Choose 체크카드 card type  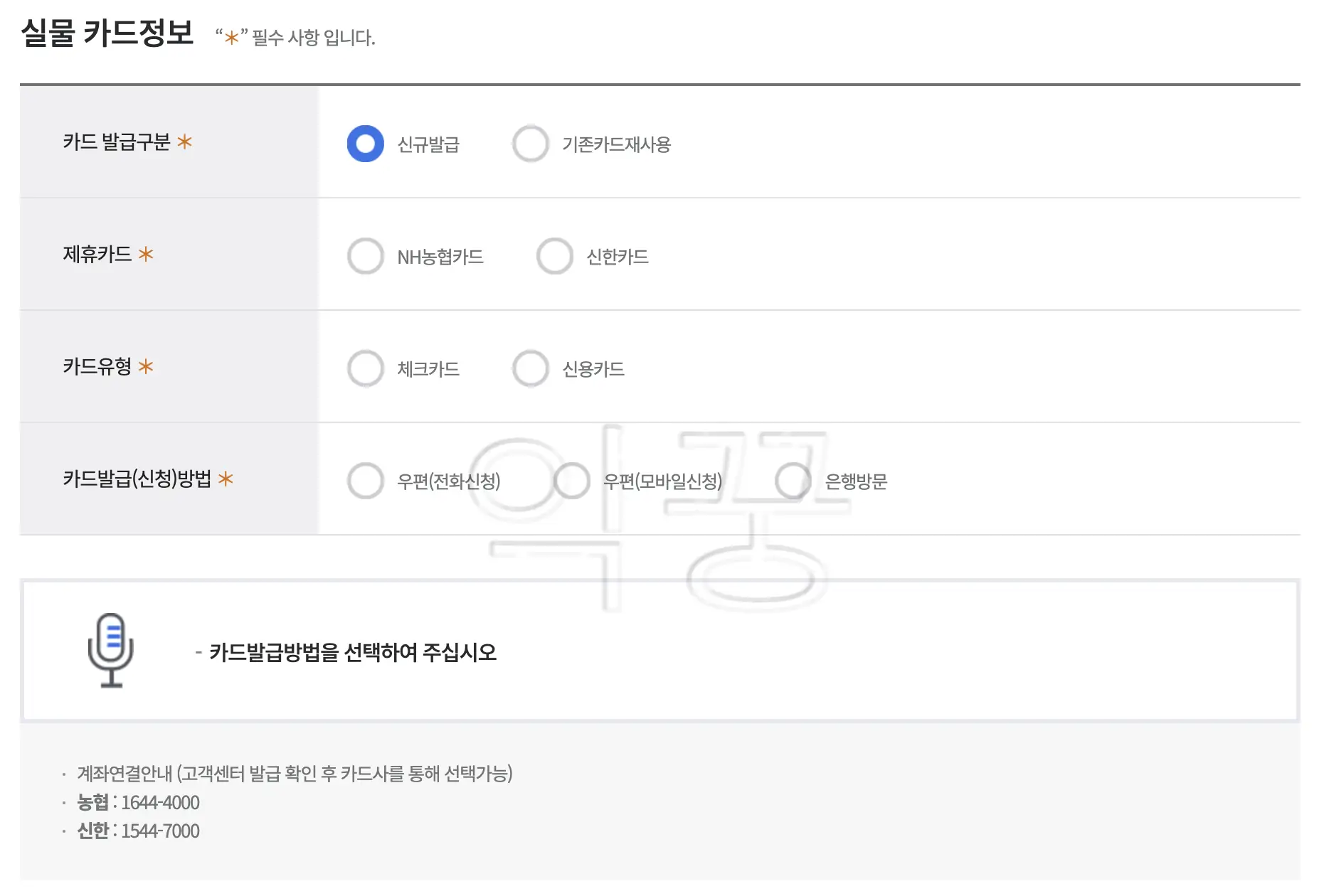(365, 368)
